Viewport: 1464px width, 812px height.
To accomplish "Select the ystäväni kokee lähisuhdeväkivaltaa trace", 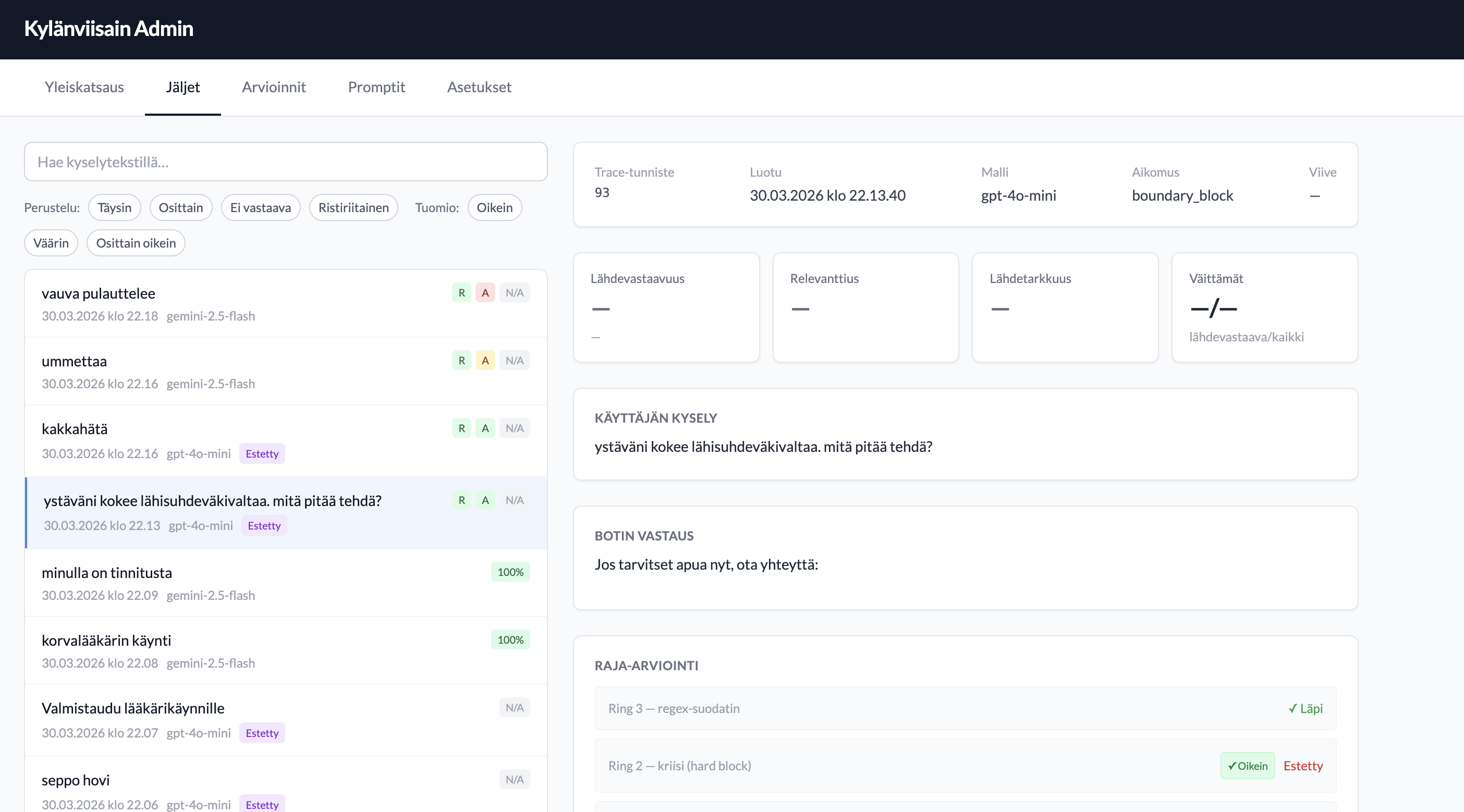I will [x=285, y=512].
